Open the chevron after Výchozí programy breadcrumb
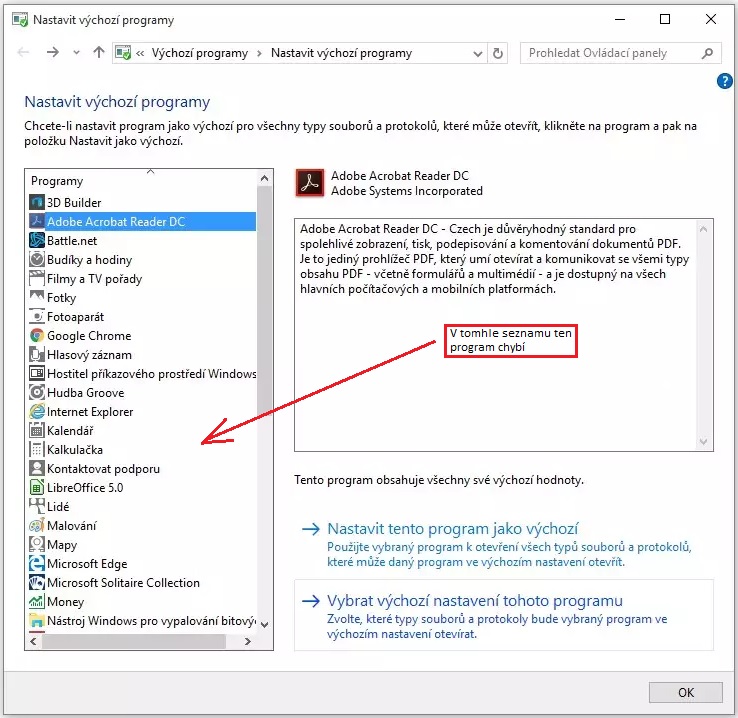The image size is (738, 718). [x=259, y=54]
